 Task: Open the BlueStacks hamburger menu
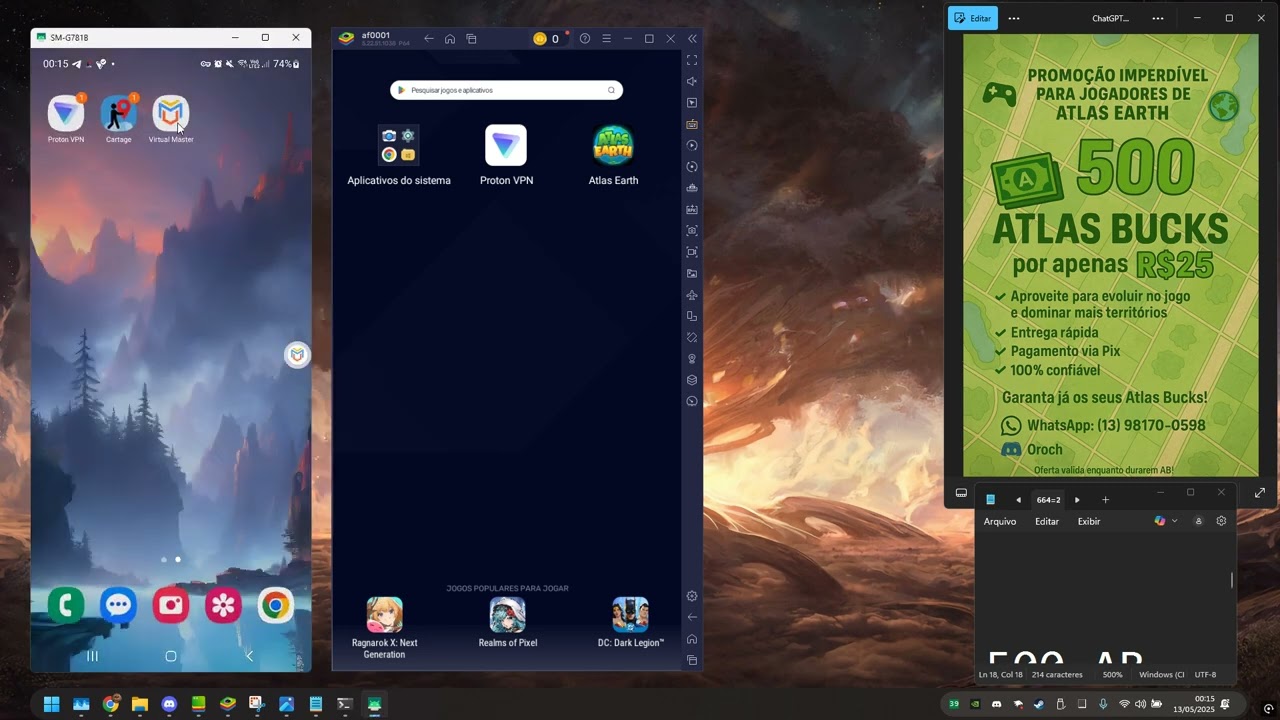606,38
